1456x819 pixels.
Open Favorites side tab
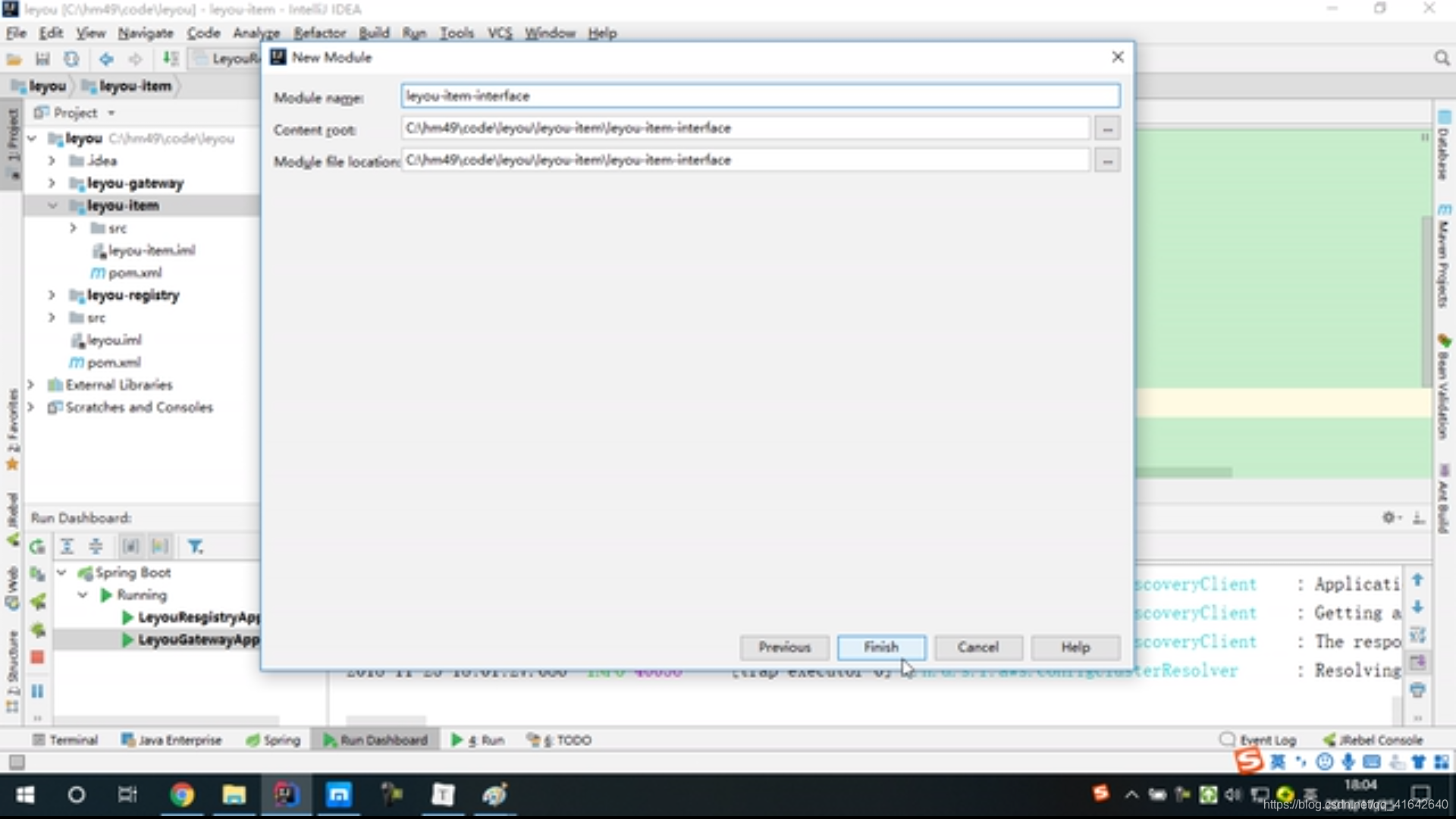pos(12,428)
